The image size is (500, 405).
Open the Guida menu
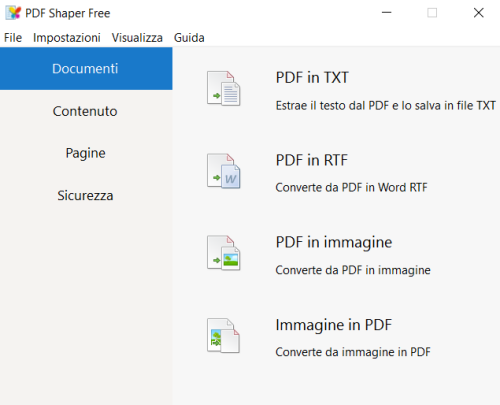pos(189,38)
